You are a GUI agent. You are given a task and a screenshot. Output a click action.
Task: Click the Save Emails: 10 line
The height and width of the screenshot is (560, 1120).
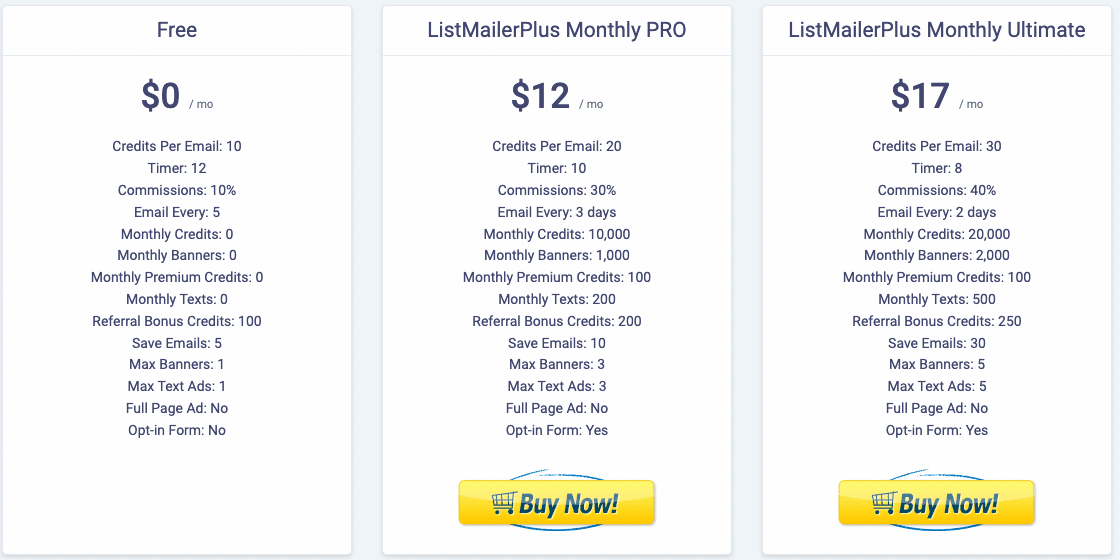[556, 343]
